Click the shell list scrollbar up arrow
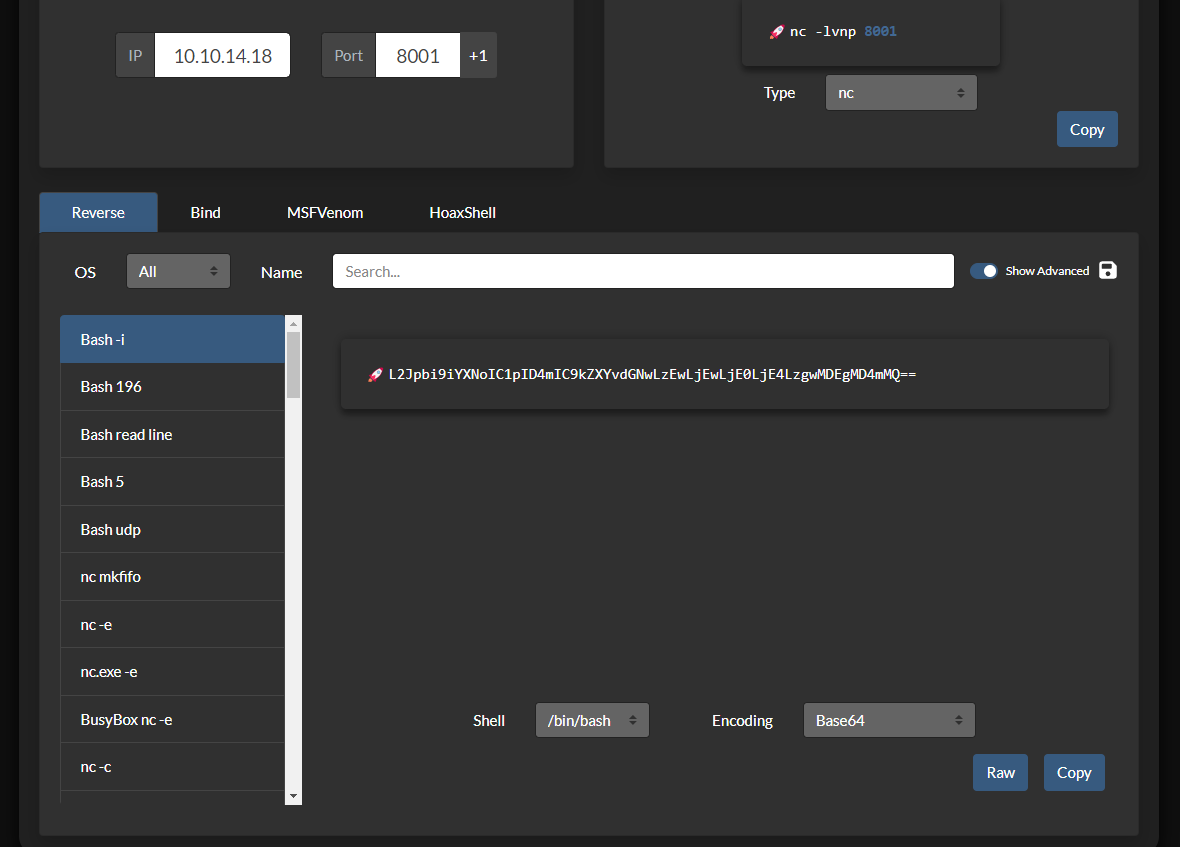The height and width of the screenshot is (847, 1180). tap(293, 323)
